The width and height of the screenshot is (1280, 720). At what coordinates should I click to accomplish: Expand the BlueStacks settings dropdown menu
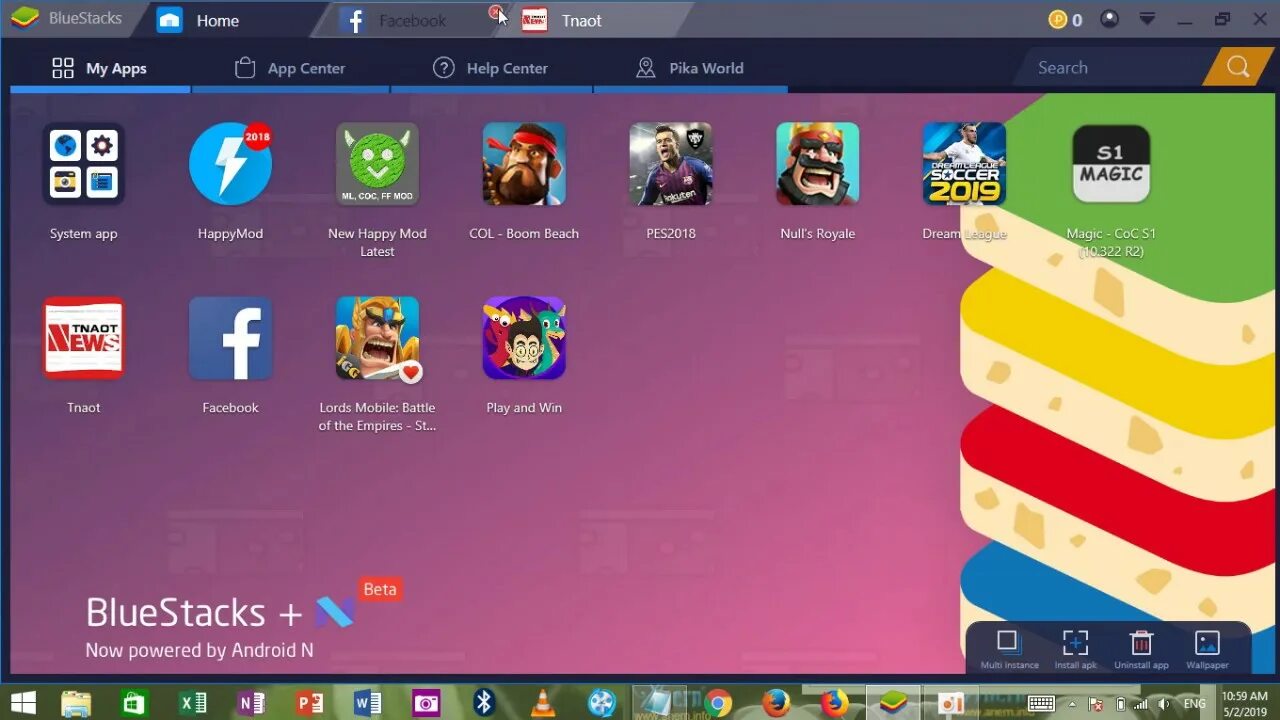[x=1148, y=19]
